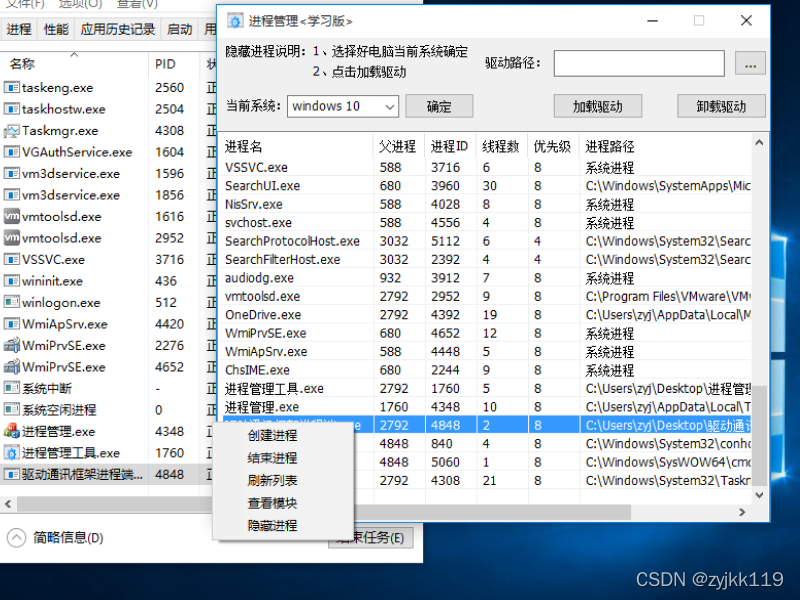Click the 进程名 column header
The height and width of the screenshot is (600, 800).
(297, 147)
